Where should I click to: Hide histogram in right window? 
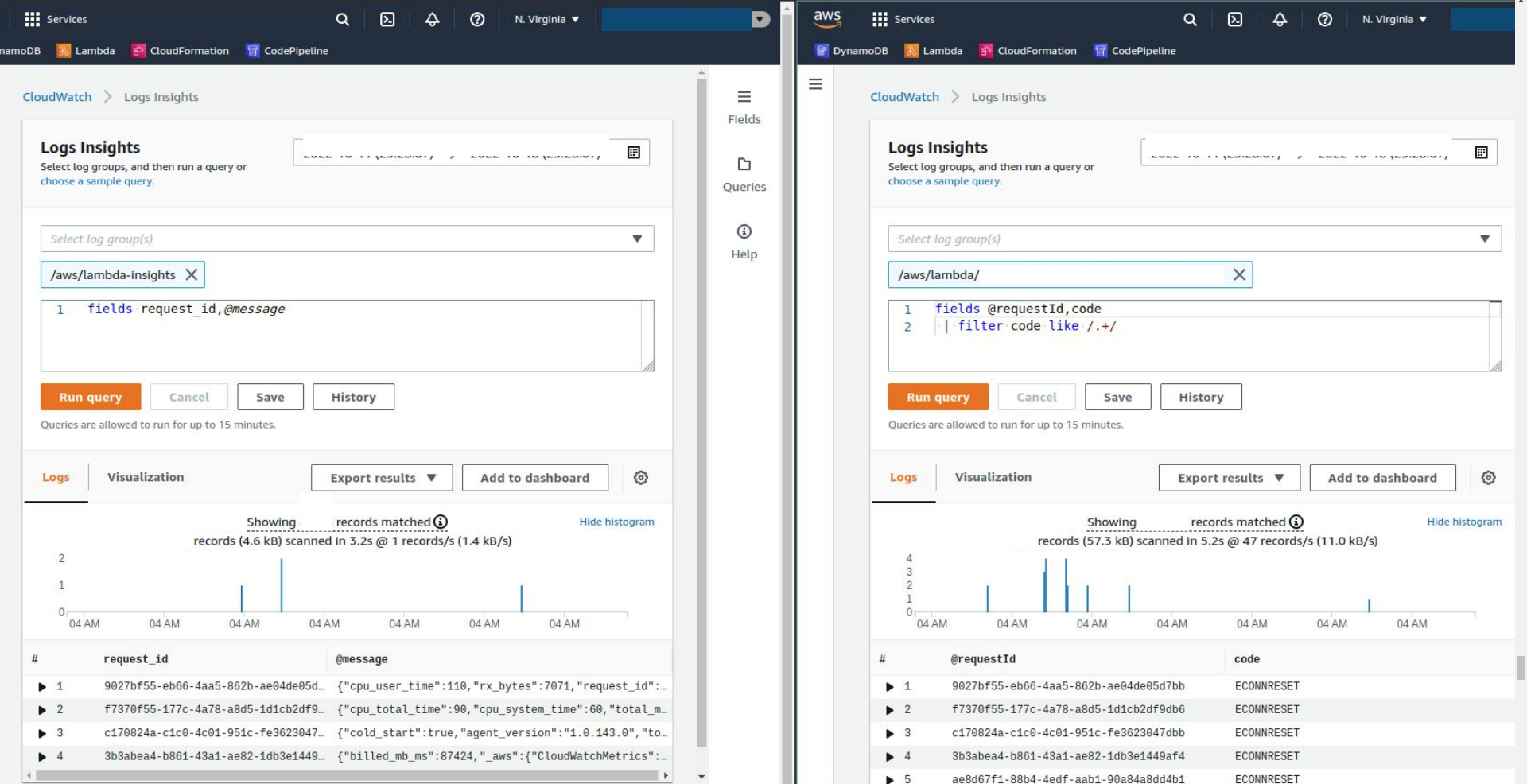pos(1464,522)
